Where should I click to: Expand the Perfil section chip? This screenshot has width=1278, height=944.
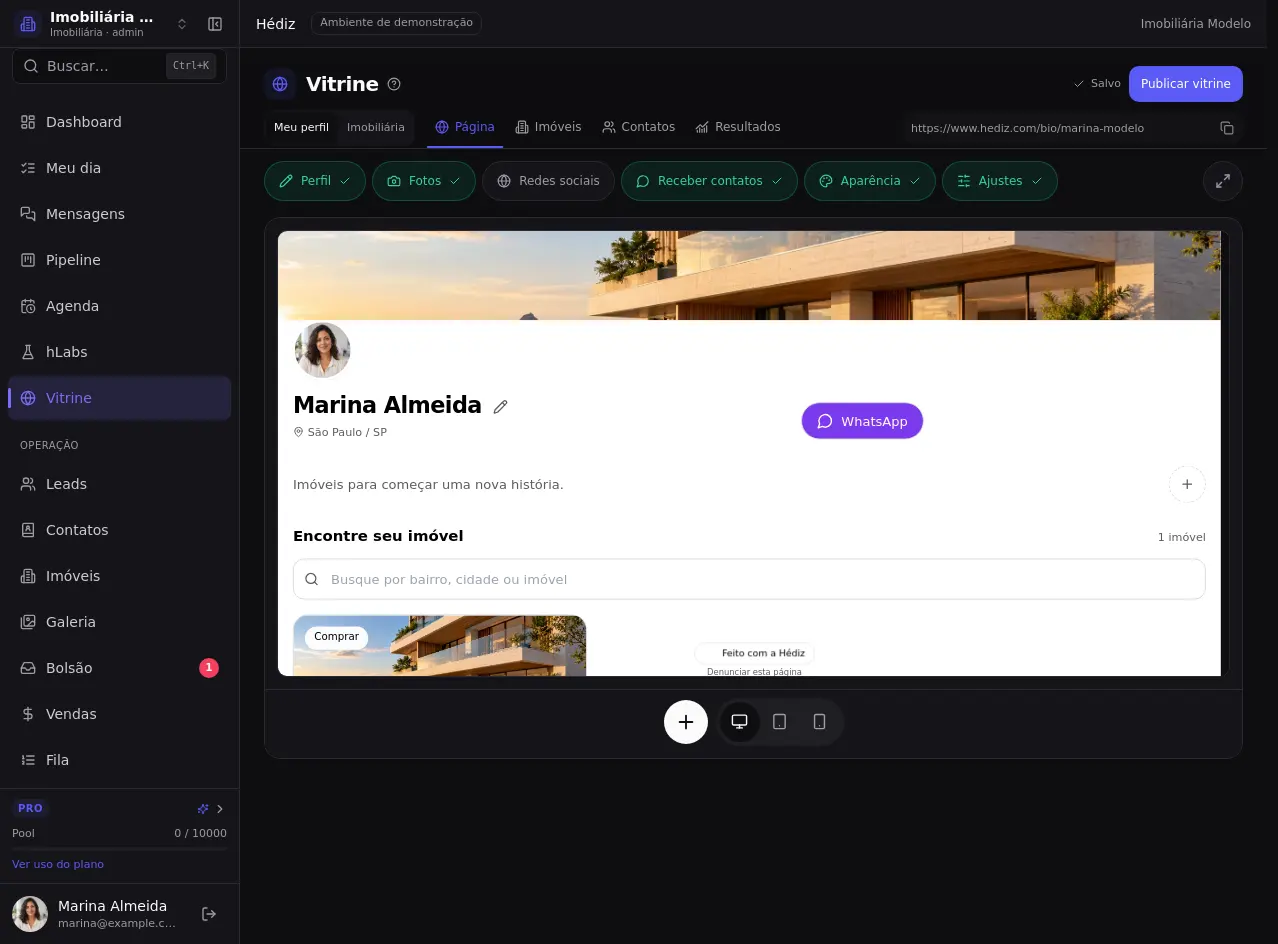click(315, 181)
